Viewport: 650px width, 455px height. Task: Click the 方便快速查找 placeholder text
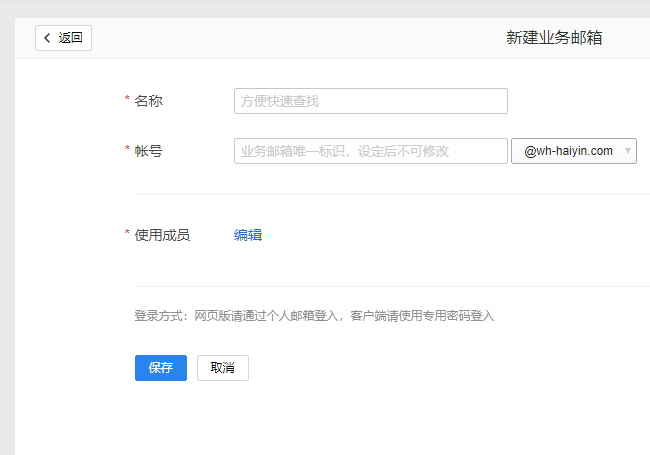(x=280, y=101)
